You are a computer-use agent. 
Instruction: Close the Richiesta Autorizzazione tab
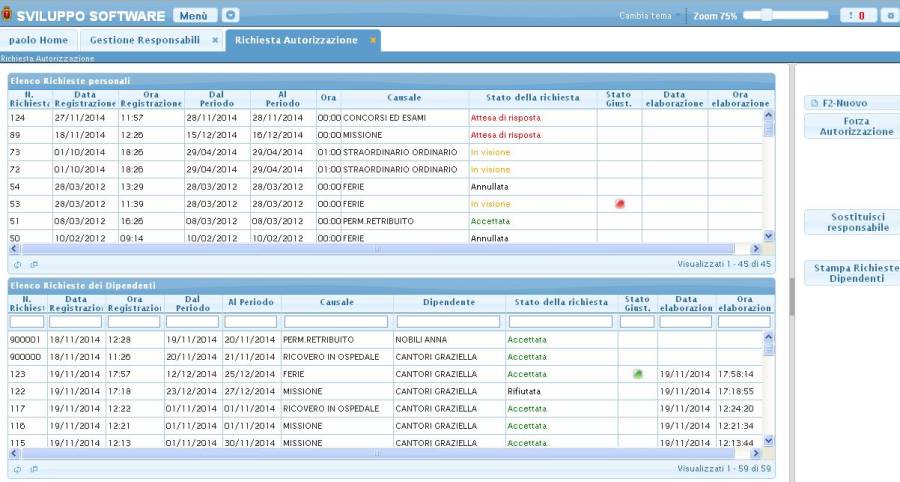[373, 40]
